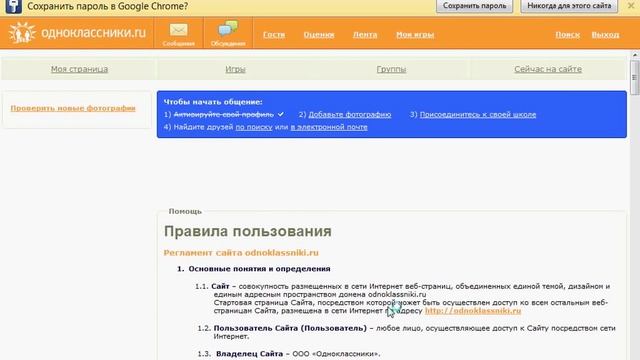Click the page scrollbar thumb
Viewport: 640px width, 360px height.
coord(634,77)
